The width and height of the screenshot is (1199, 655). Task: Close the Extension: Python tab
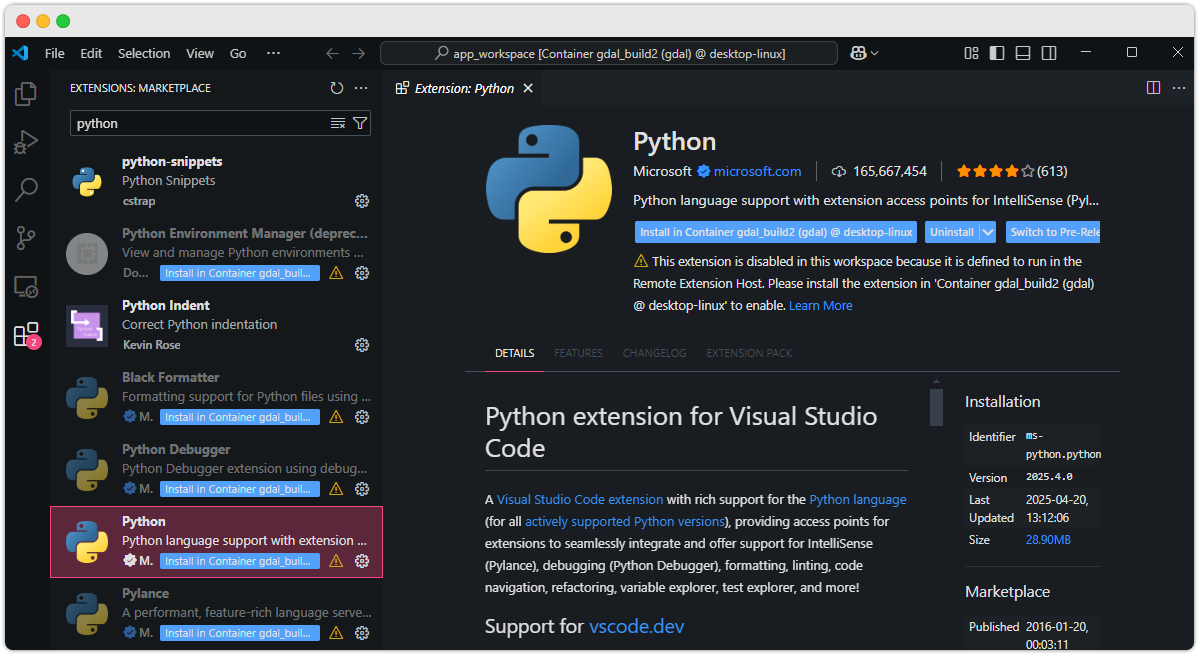point(528,89)
